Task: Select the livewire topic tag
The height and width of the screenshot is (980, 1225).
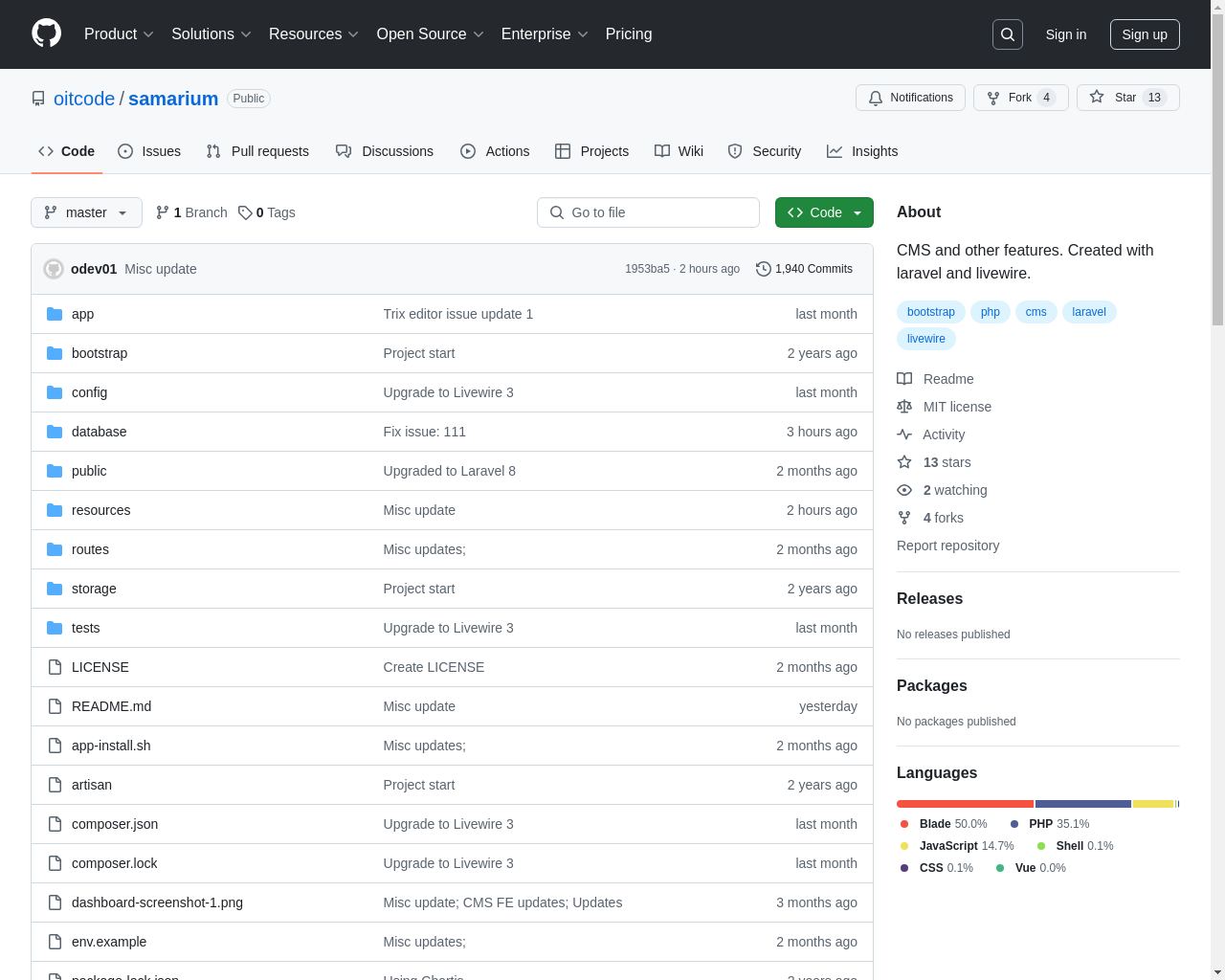Action: point(926,339)
